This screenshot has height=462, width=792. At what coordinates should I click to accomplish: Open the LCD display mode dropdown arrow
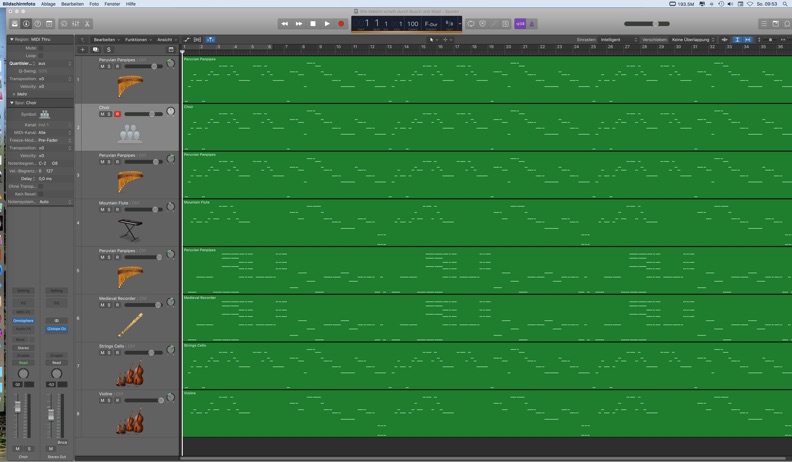pos(460,24)
